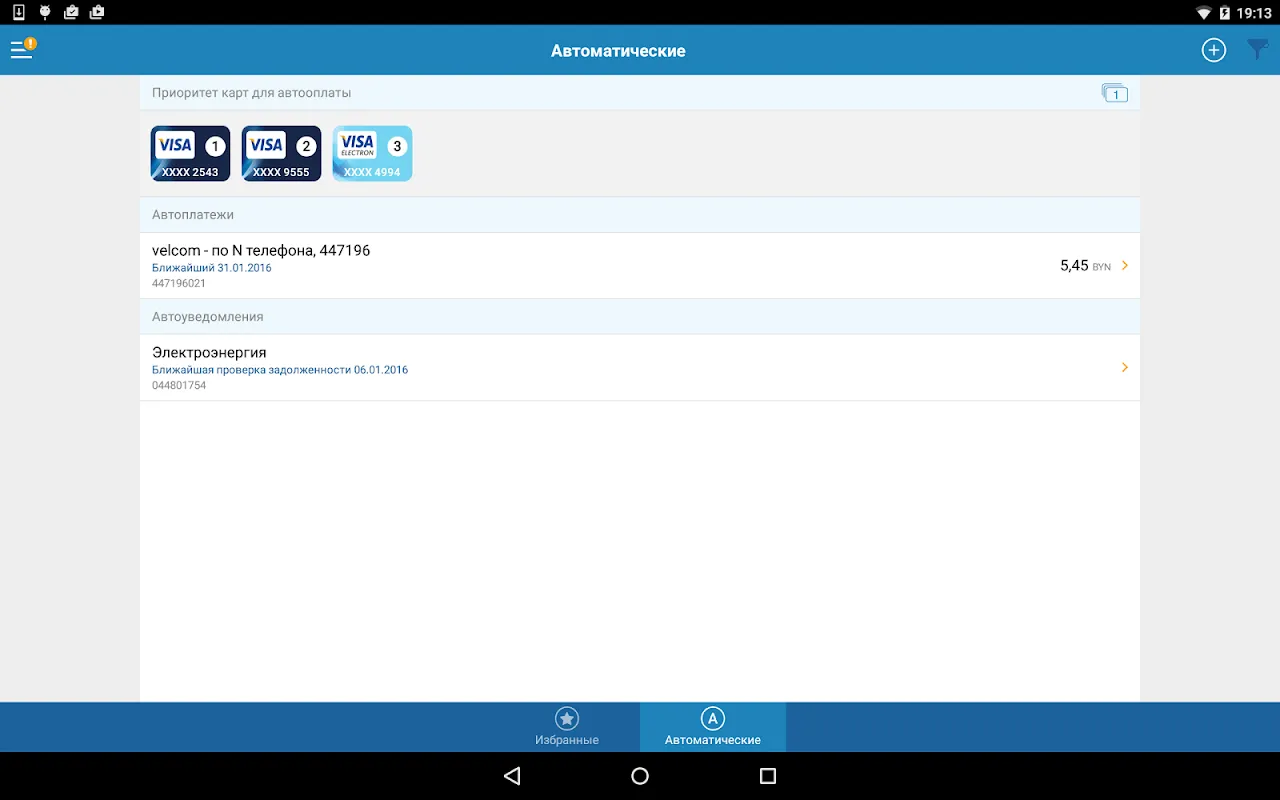This screenshot has height=800, width=1280.
Task: Tap Android home circle button
Action: [640, 776]
